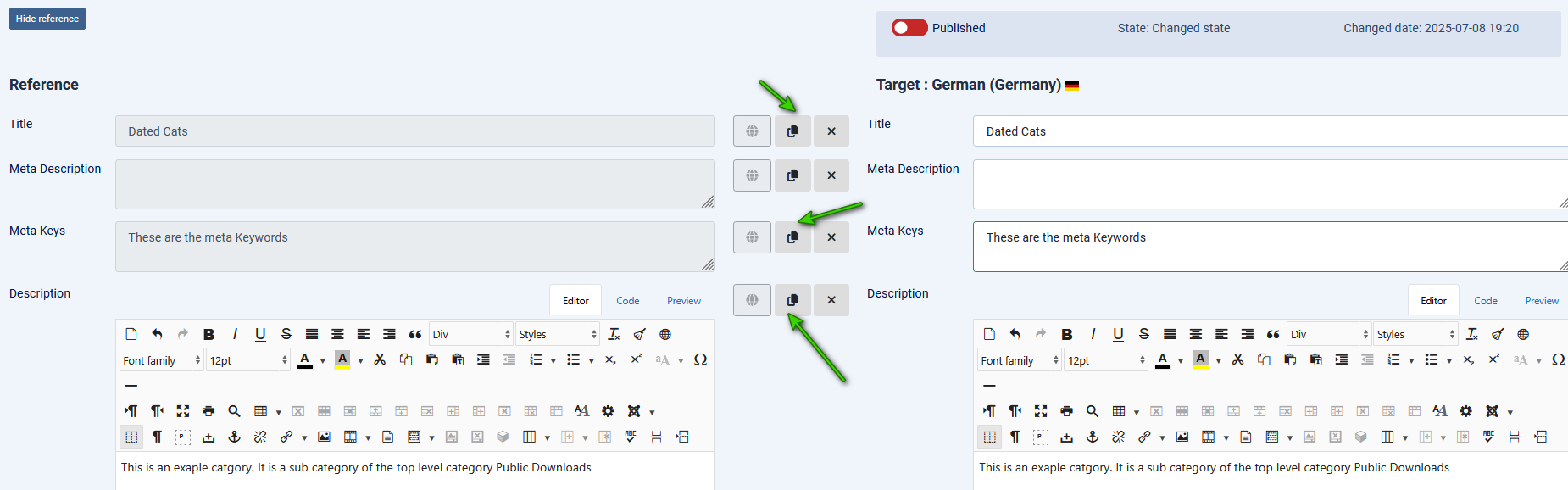Open the Div format dropdown in reference editor
The height and width of the screenshot is (490, 1568).
coord(471,334)
